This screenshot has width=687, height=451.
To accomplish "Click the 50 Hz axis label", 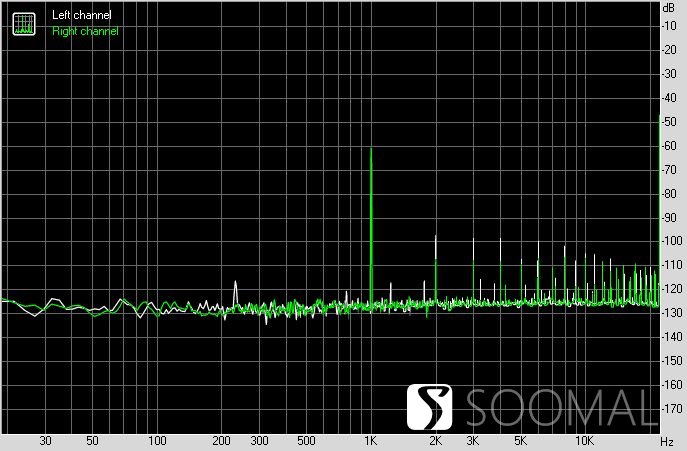I will [x=92, y=441].
